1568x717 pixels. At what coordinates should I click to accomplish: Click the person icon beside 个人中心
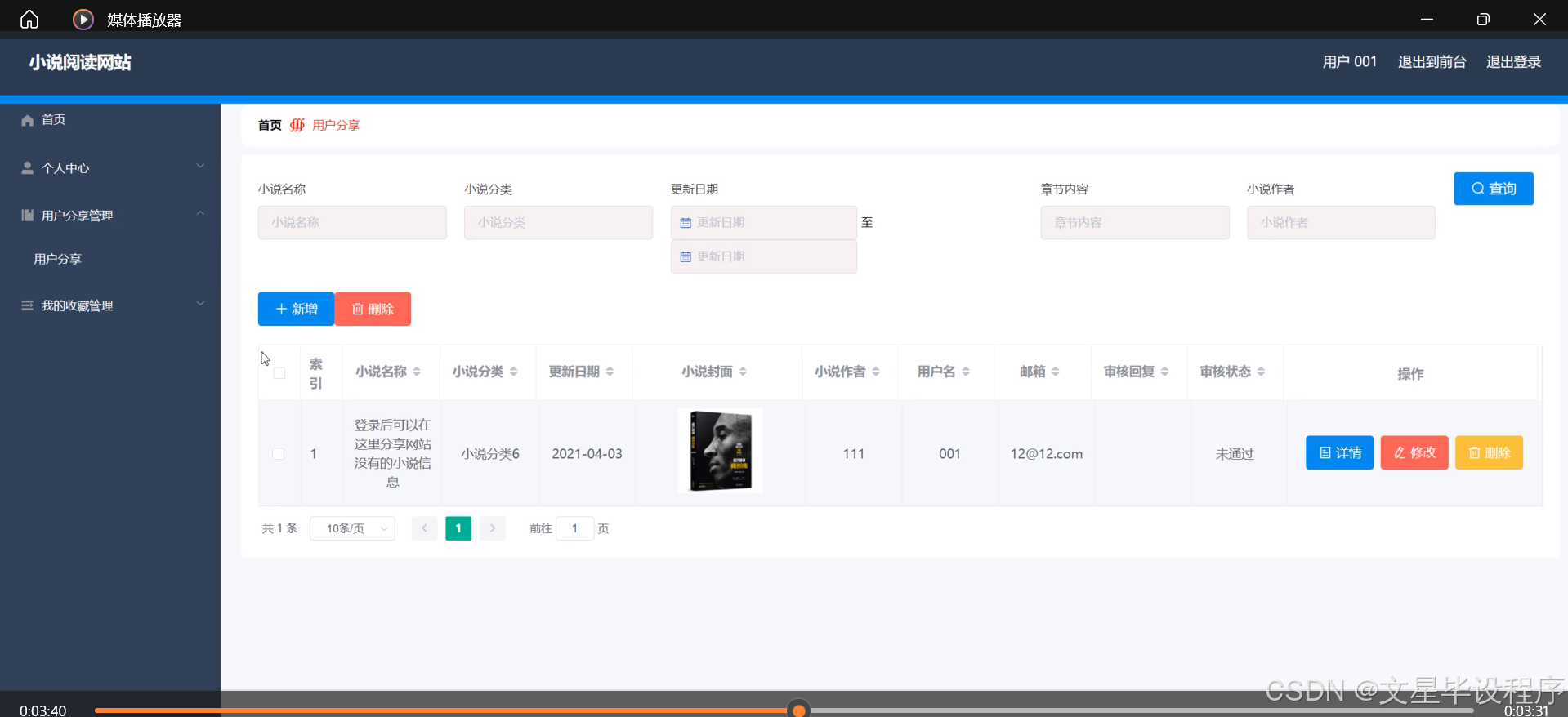coord(28,167)
